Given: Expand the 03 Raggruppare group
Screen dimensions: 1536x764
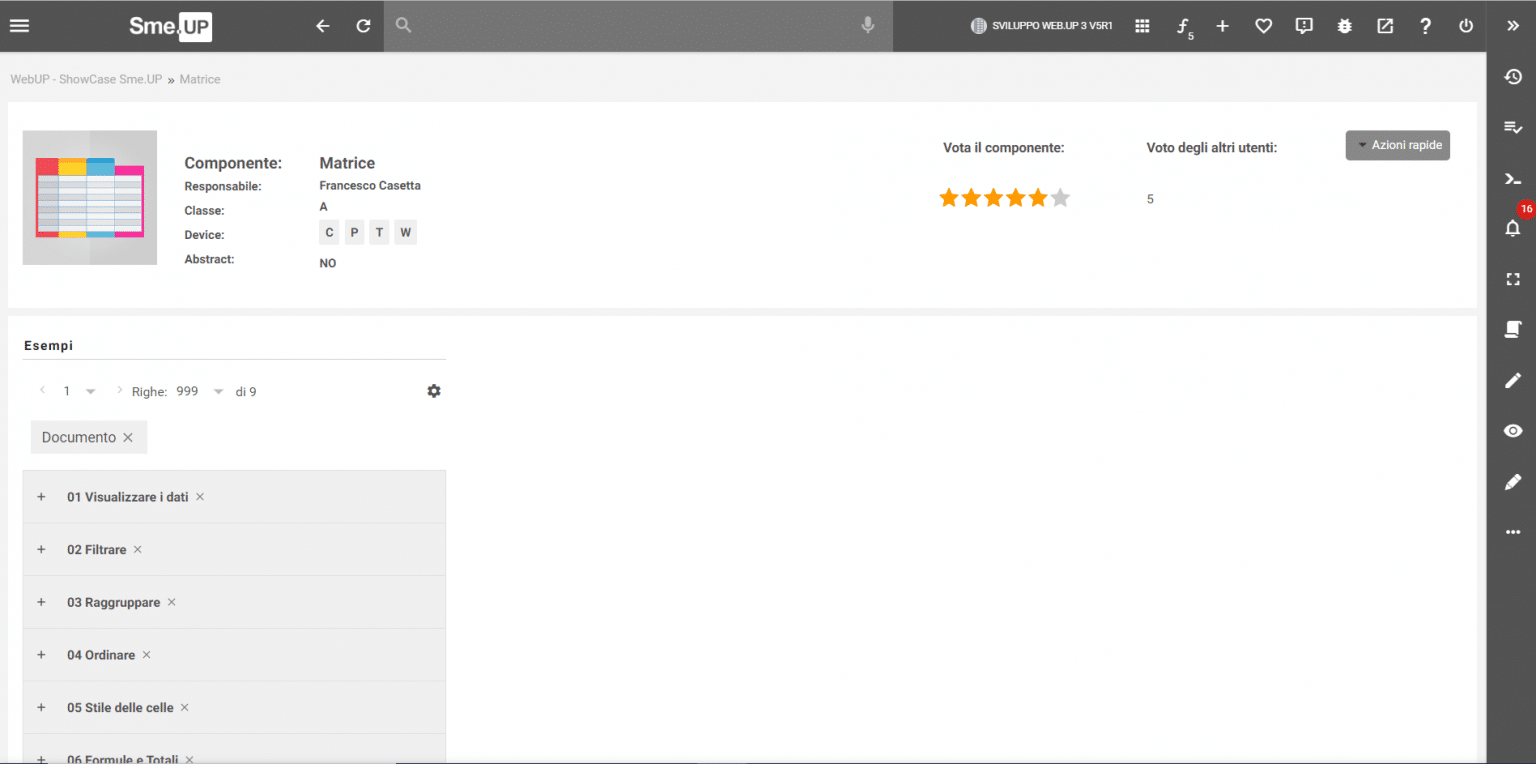Looking at the screenshot, I should (x=41, y=602).
